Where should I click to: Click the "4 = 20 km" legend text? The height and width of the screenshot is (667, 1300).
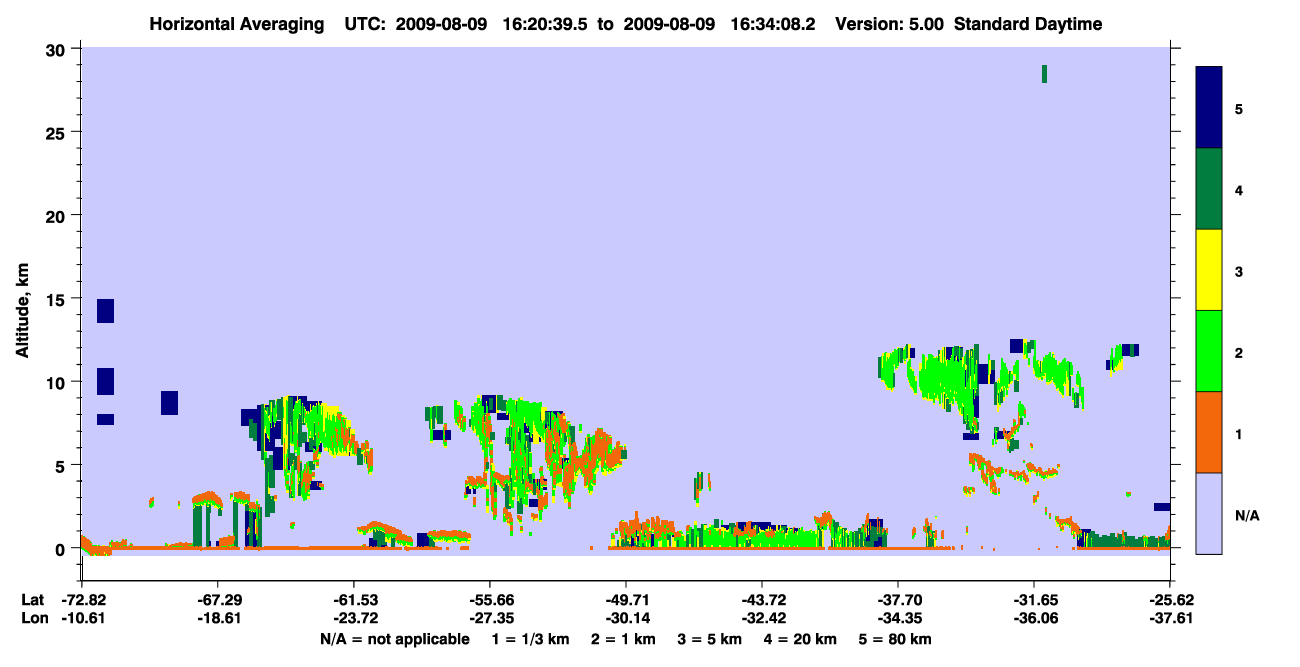click(x=802, y=639)
